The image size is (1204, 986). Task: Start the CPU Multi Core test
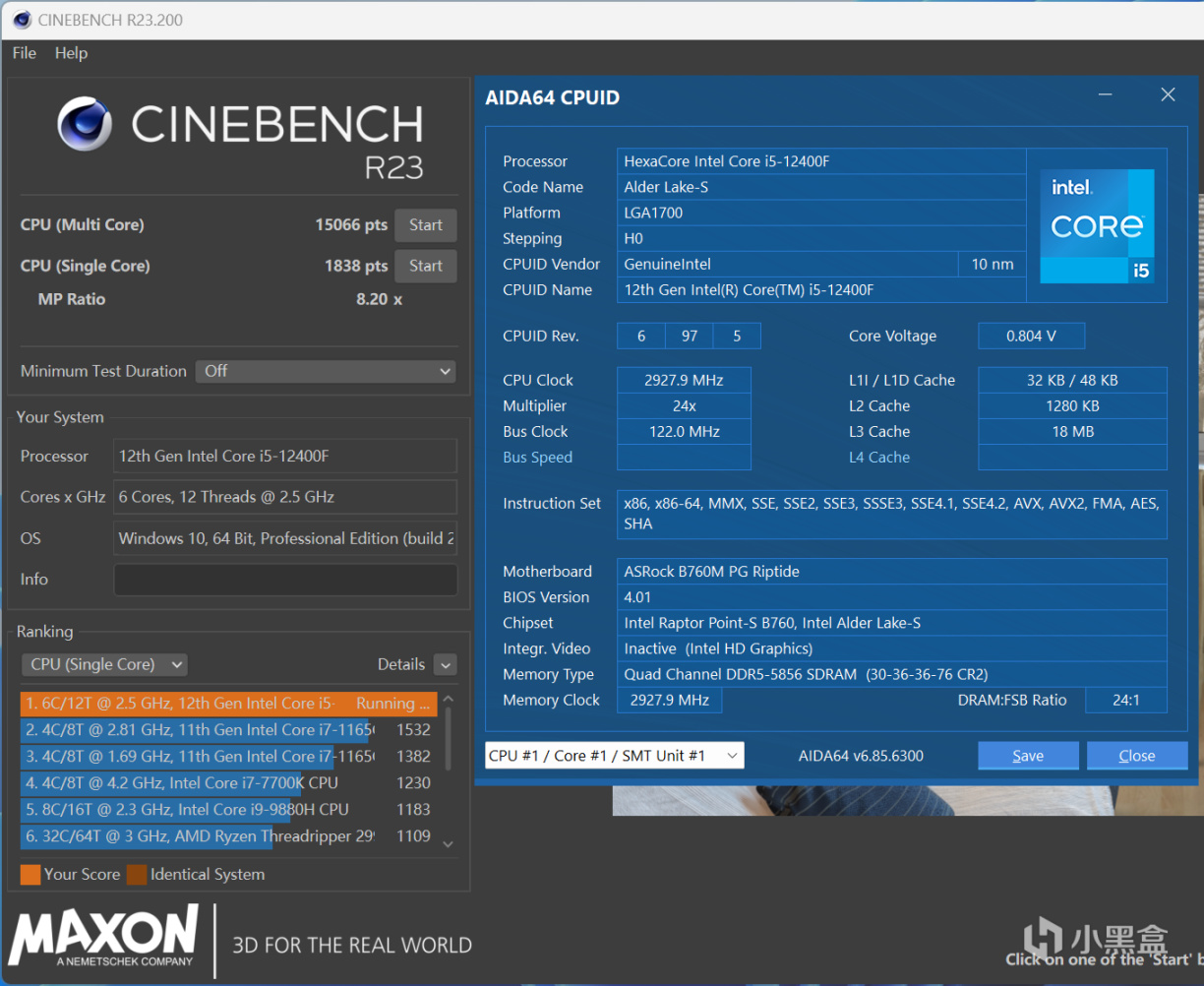pyautogui.click(x=425, y=225)
